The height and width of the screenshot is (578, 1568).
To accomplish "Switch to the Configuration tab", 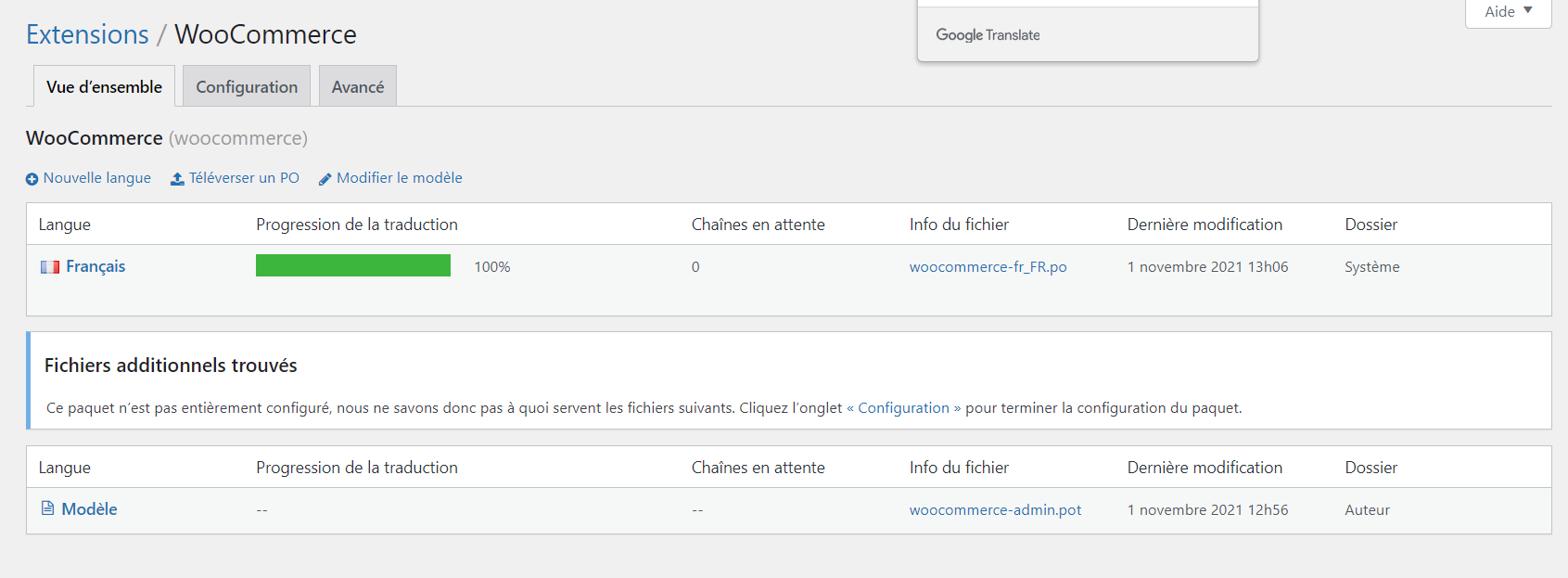I will coord(247,87).
